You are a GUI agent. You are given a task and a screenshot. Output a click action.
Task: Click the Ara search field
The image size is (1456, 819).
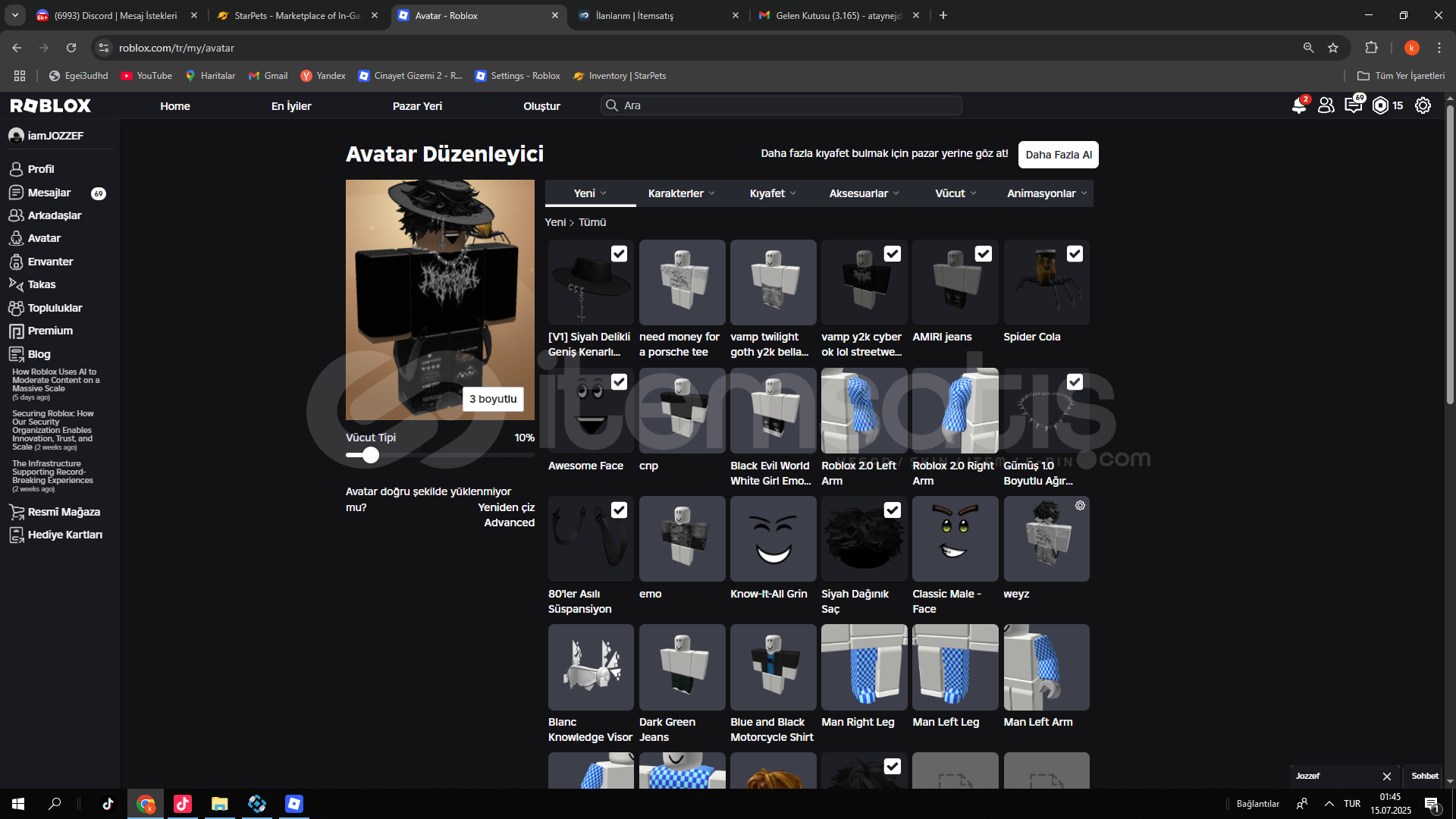(x=781, y=105)
